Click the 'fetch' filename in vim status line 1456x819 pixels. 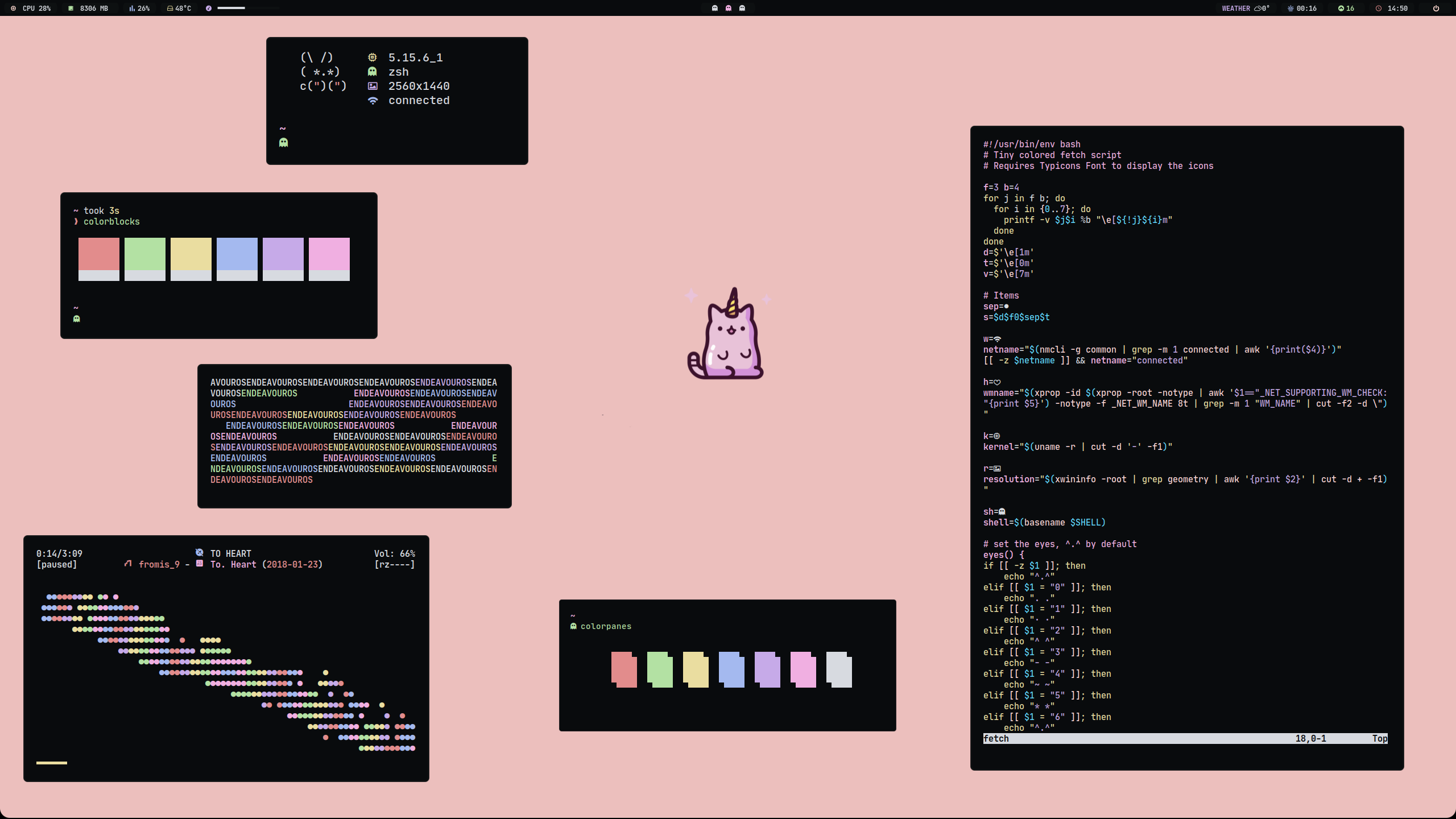[996, 738]
